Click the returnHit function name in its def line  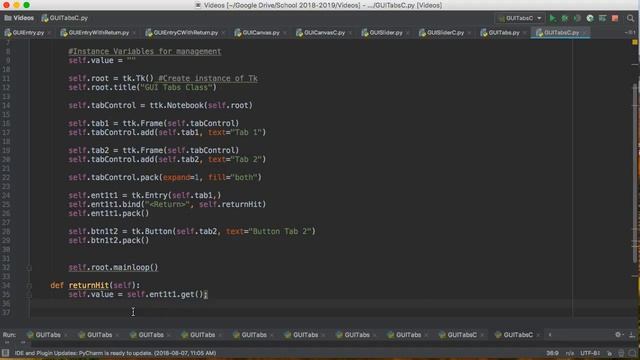(89, 285)
